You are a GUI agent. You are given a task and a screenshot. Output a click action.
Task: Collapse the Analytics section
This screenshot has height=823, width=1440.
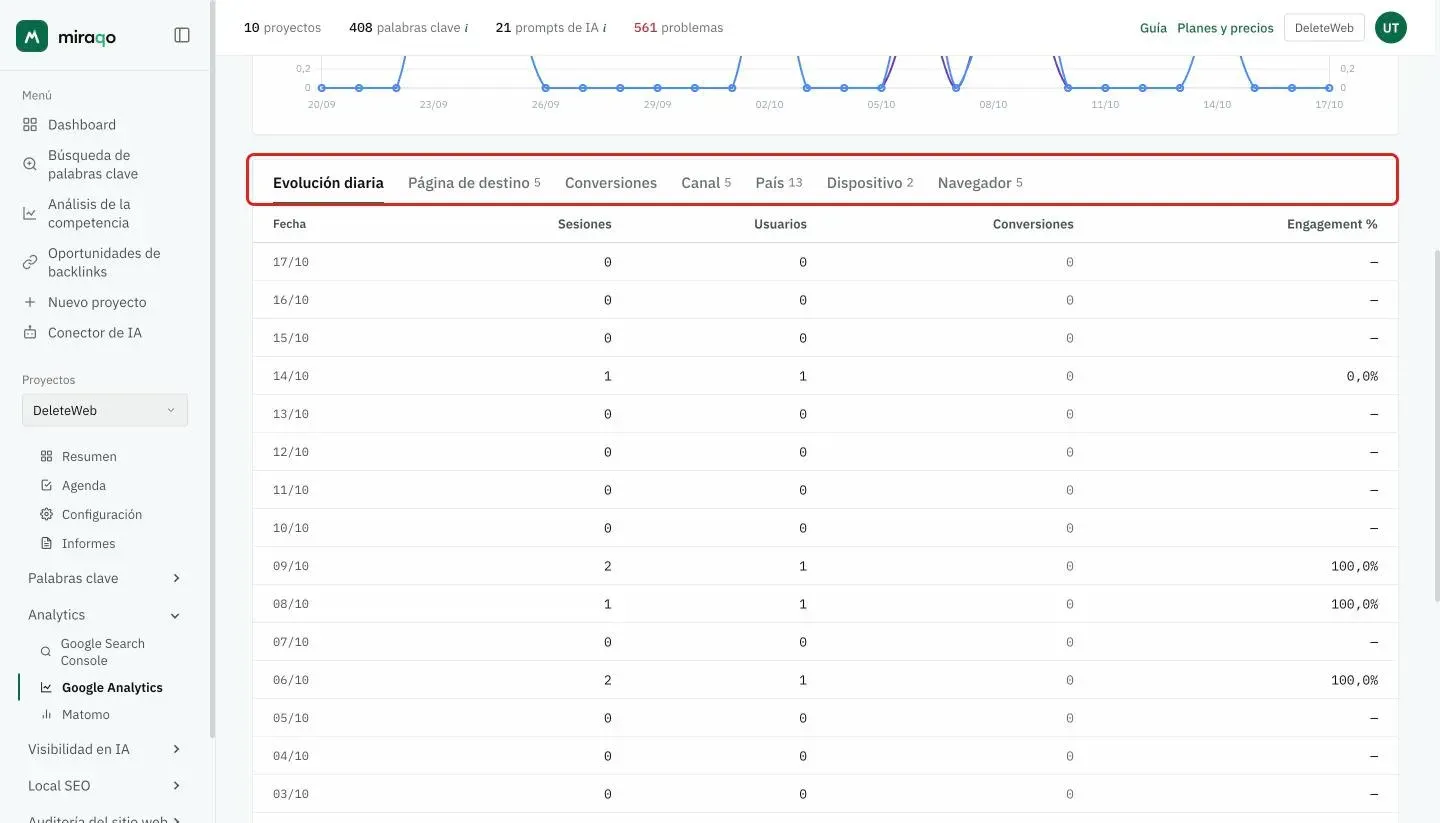point(105,615)
